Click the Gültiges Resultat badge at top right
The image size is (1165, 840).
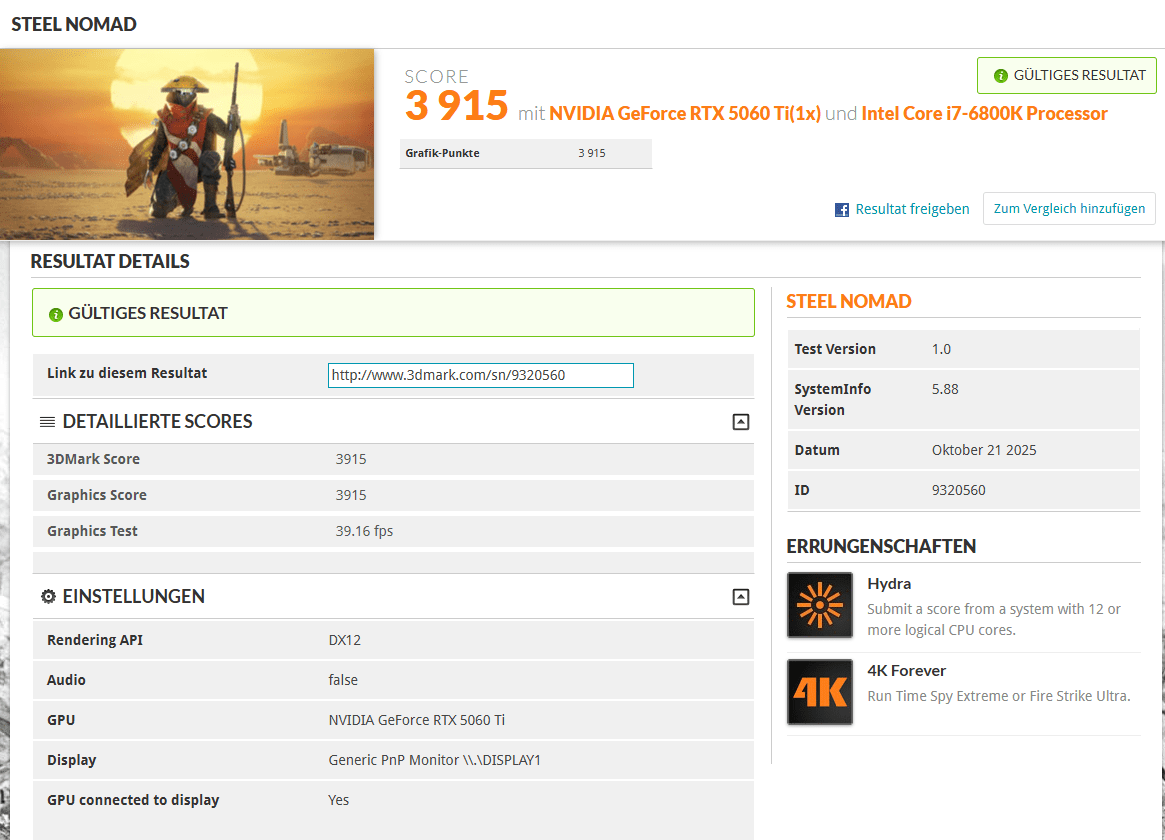coord(1066,76)
